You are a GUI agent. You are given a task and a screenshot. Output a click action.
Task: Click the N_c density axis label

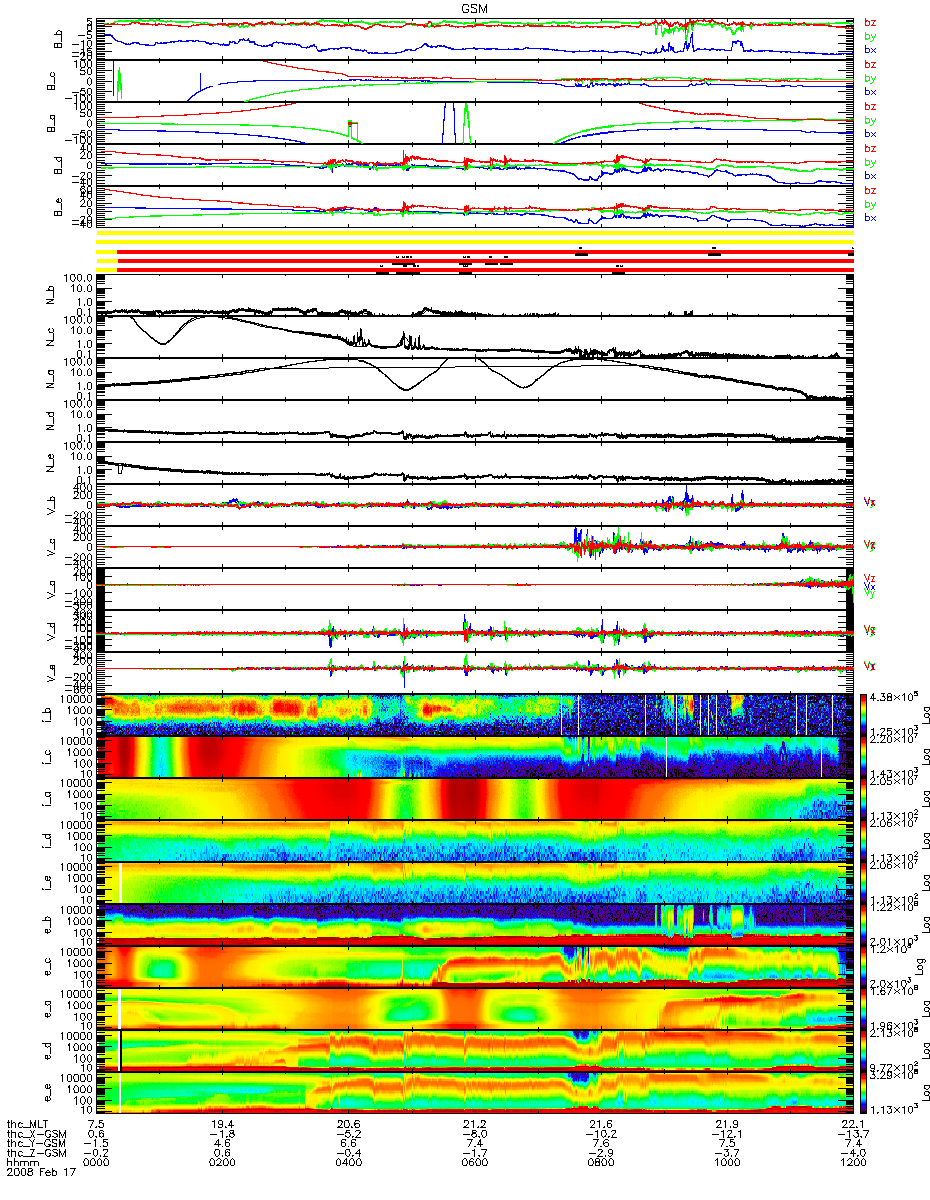pos(52,338)
